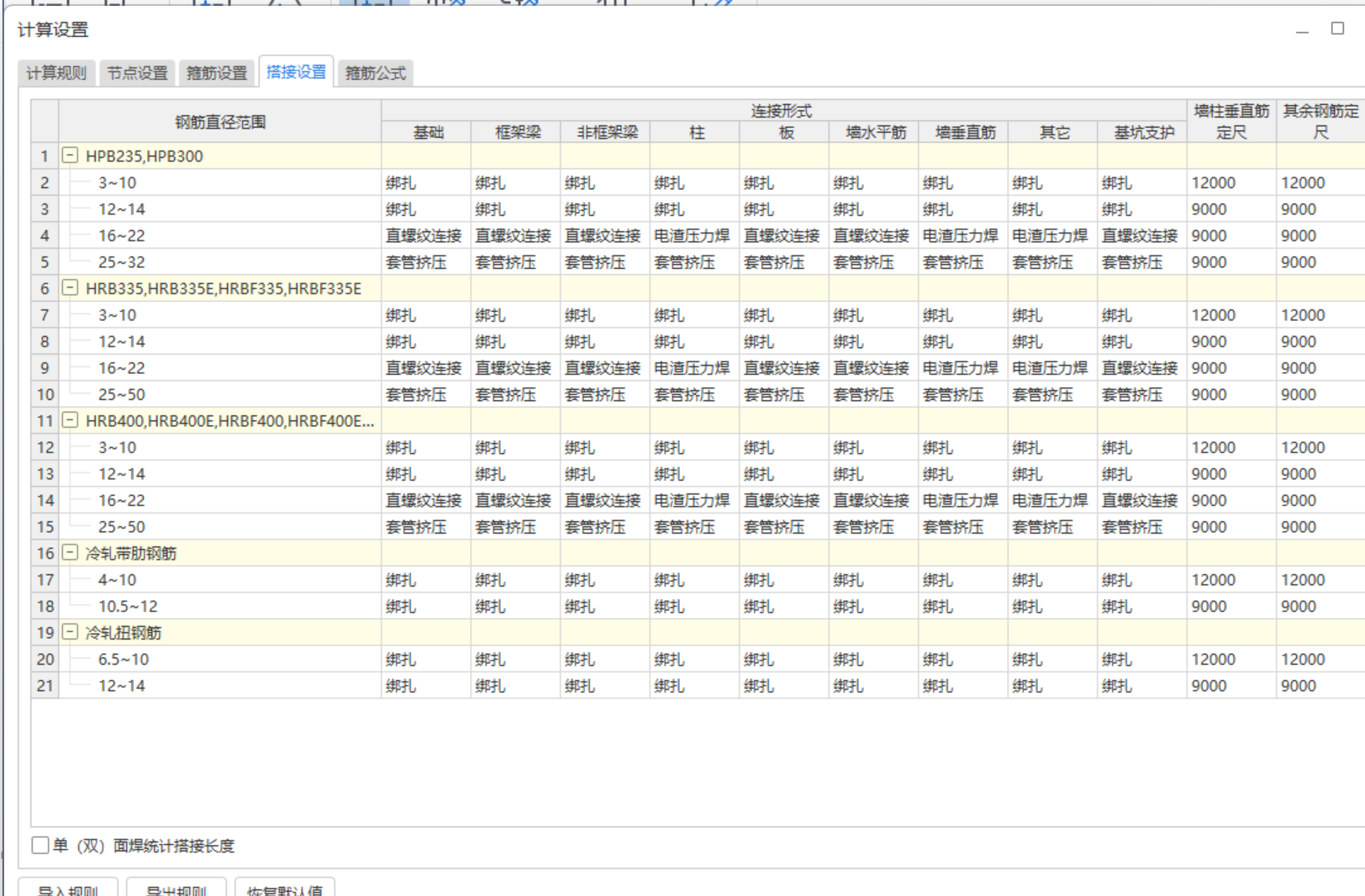Click row 18 墙柱垂直筋定尺 cell 9000

click(x=1232, y=606)
